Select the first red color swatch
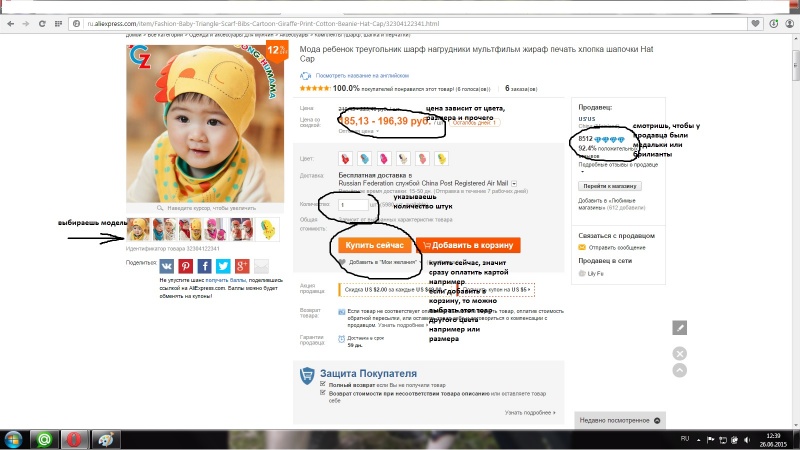800x450 pixels. (345, 159)
